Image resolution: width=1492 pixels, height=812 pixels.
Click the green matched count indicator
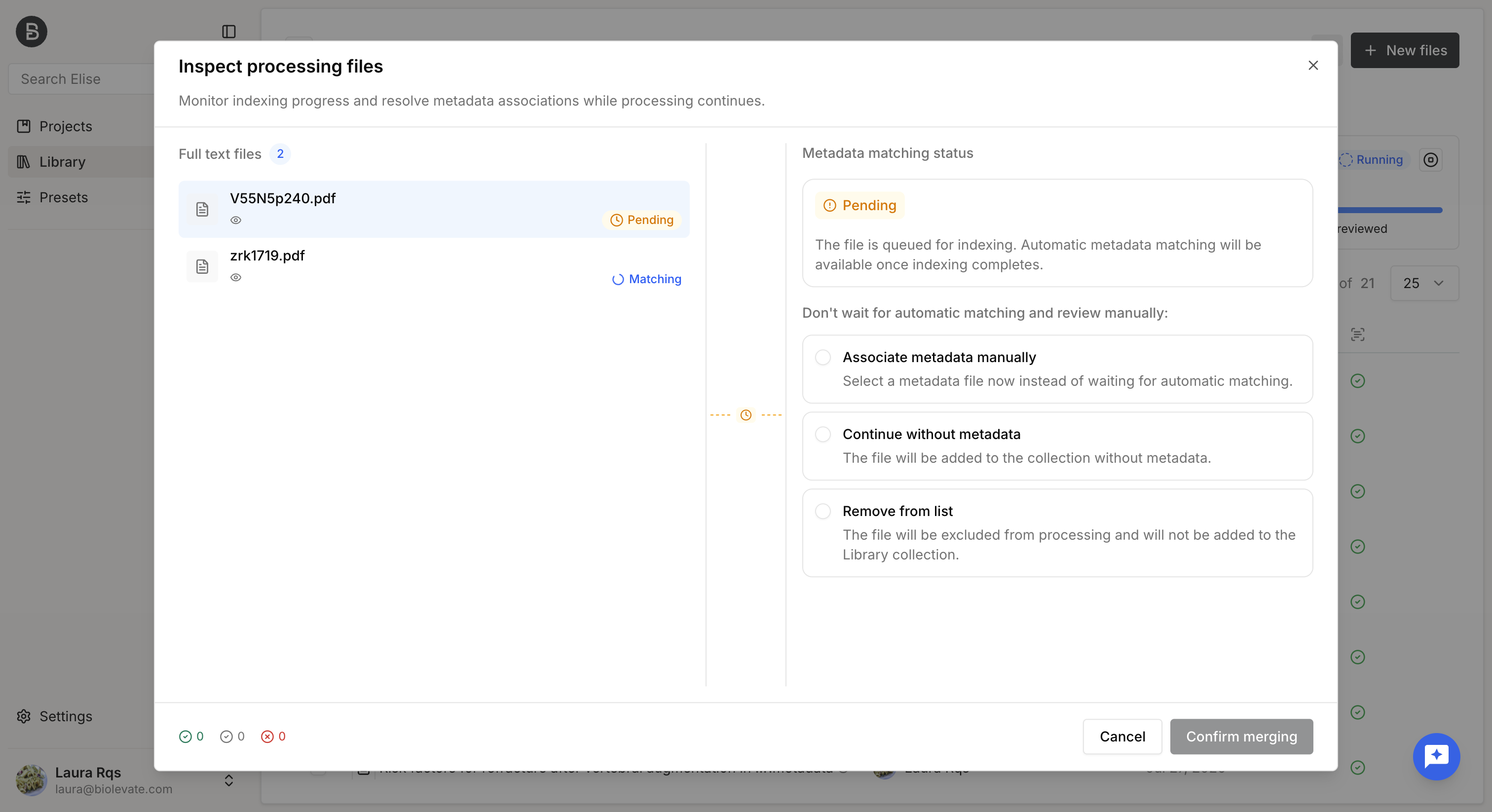(191, 736)
